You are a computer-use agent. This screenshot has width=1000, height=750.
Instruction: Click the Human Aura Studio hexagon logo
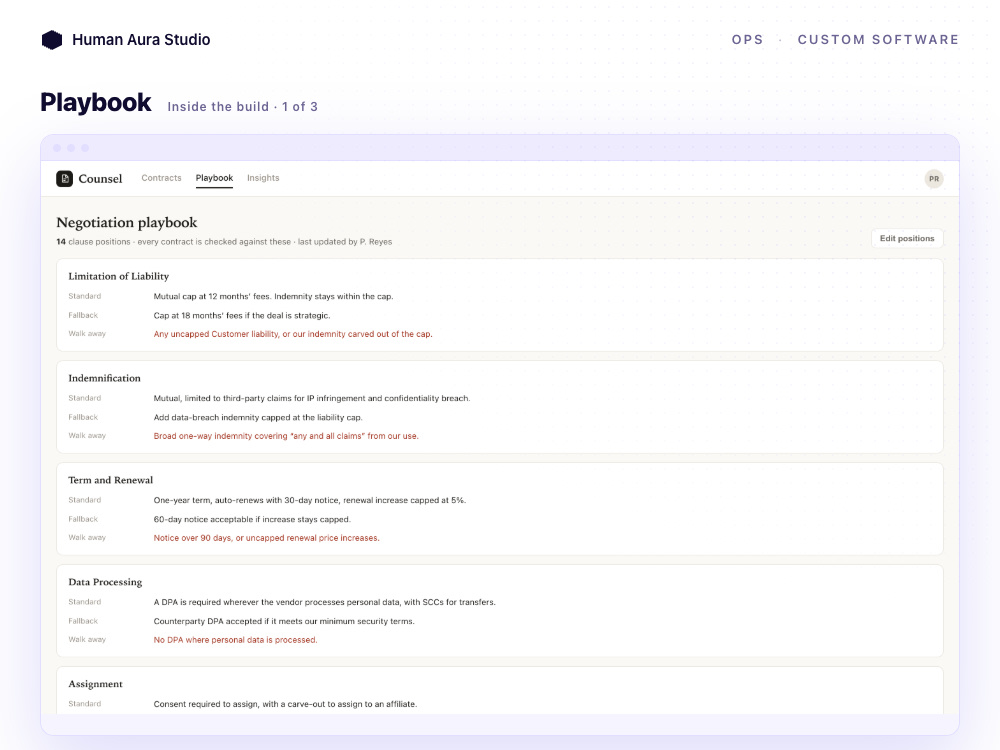point(52,40)
